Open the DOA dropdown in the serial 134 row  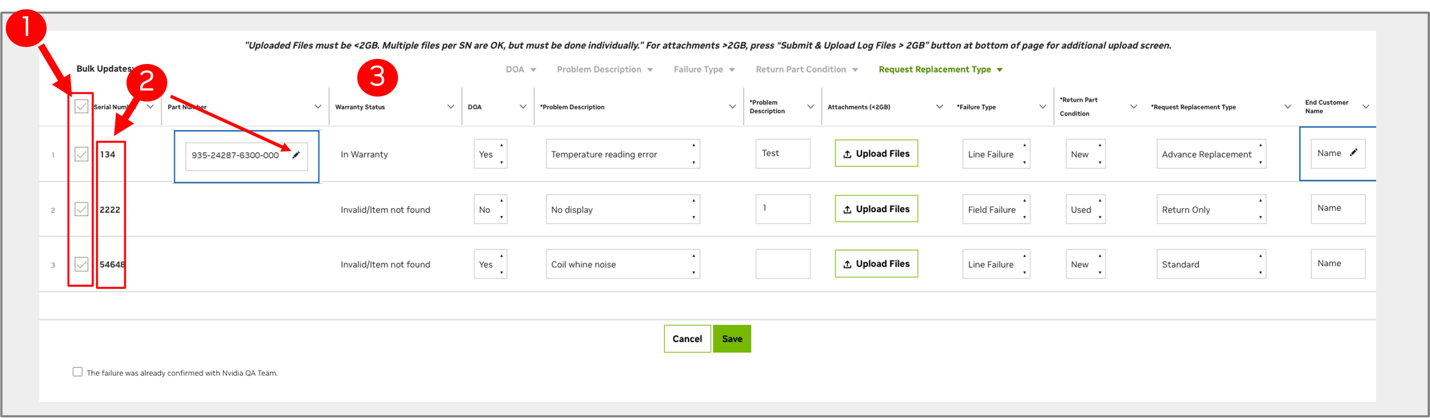click(x=490, y=154)
